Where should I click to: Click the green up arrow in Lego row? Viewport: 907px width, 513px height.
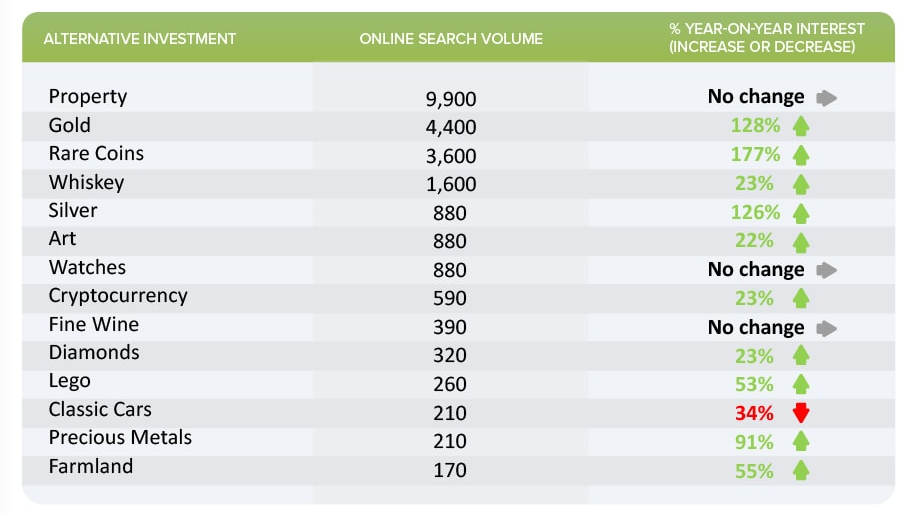801,384
